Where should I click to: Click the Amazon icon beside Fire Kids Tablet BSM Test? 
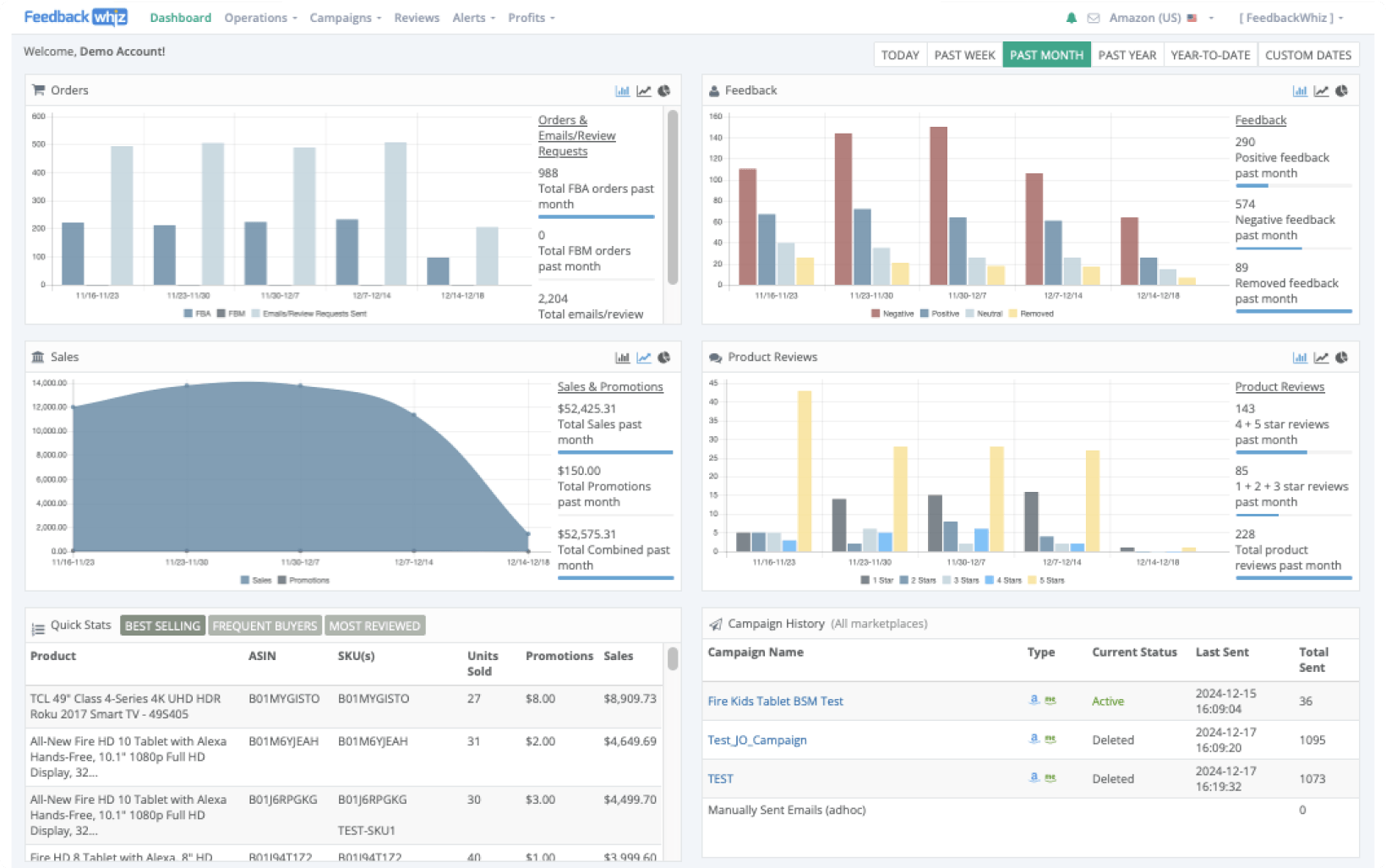(x=1033, y=700)
